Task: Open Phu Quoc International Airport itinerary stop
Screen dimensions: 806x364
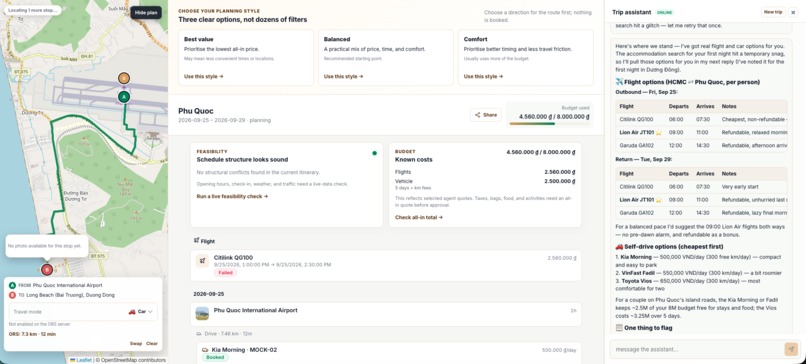Action: click(386, 314)
